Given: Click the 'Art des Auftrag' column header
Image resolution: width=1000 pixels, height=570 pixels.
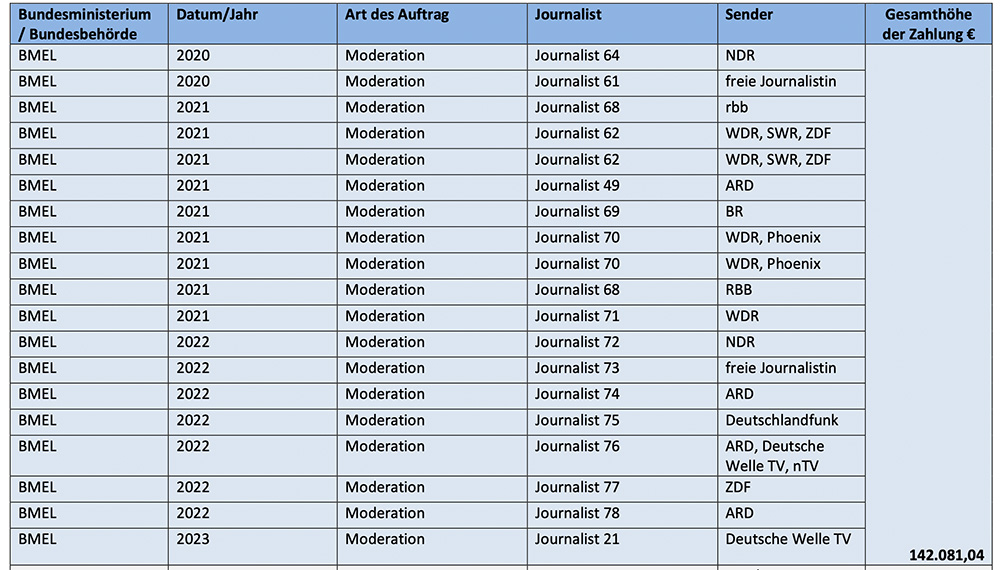Looking at the screenshot, I should 432,24.
